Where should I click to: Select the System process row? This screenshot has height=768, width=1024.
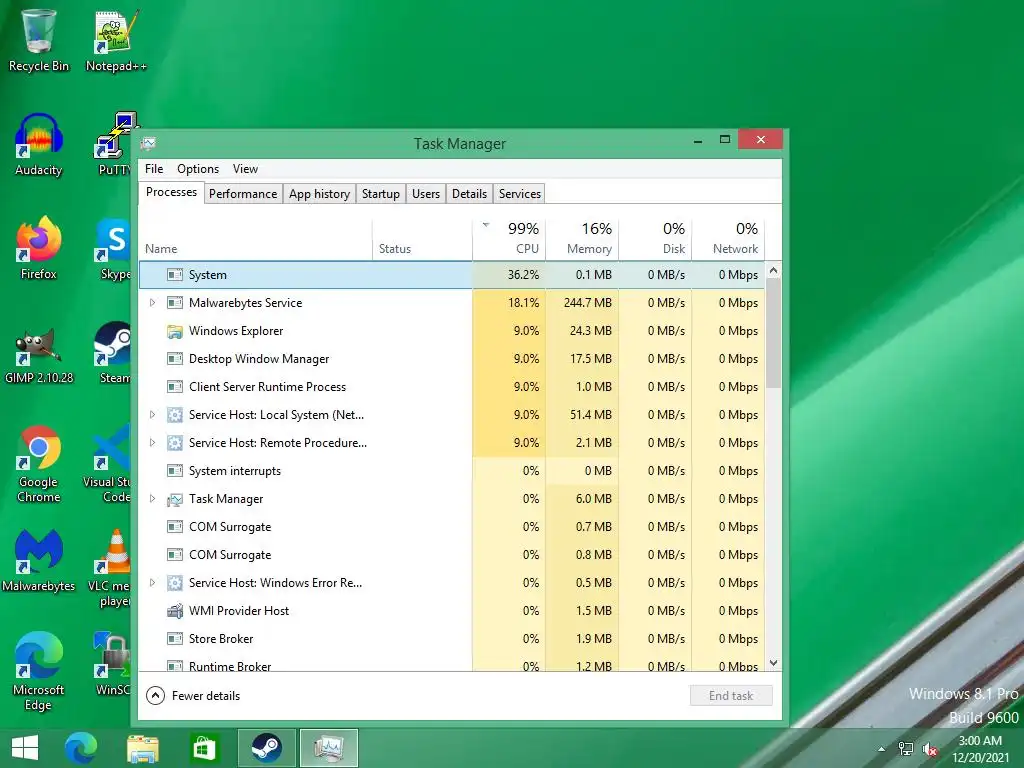coord(452,275)
